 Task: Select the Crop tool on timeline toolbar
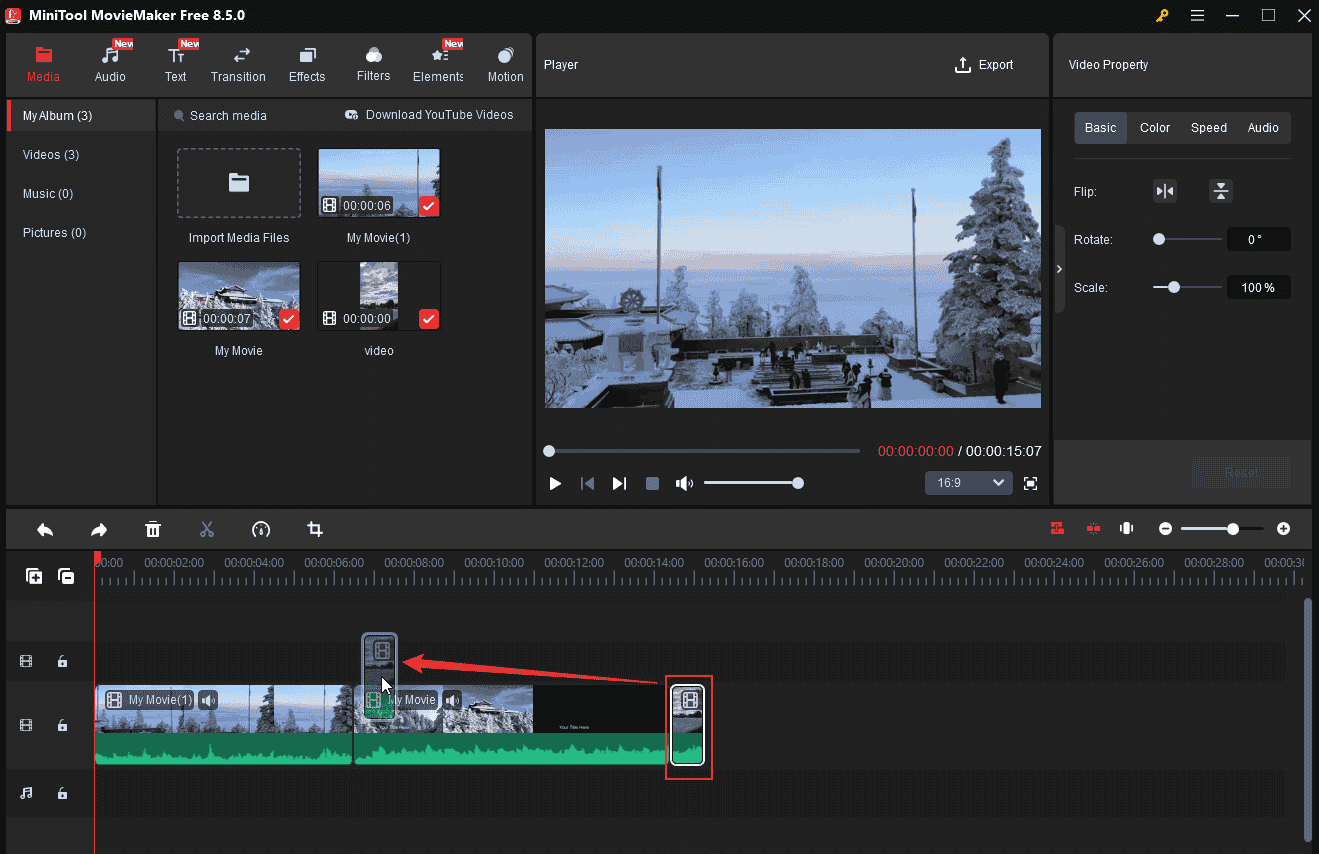[315, 529]
